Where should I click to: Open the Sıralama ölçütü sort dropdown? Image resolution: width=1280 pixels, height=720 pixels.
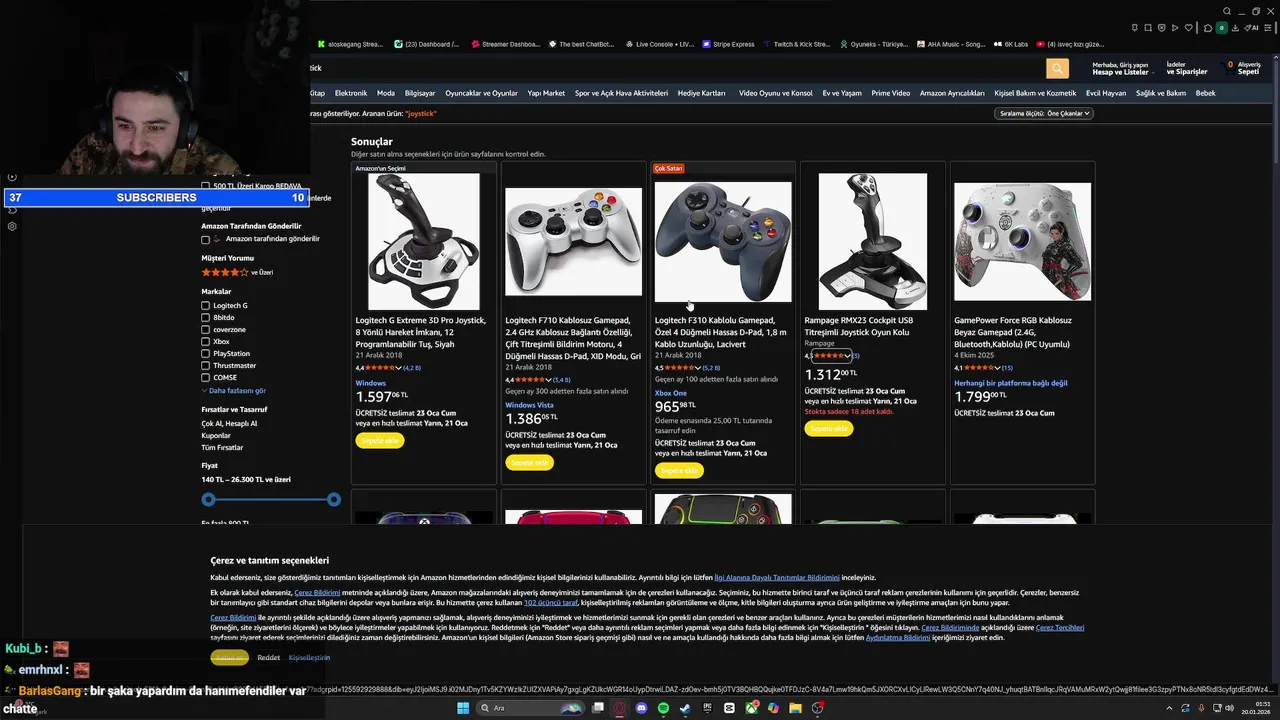pos(1043,113)
